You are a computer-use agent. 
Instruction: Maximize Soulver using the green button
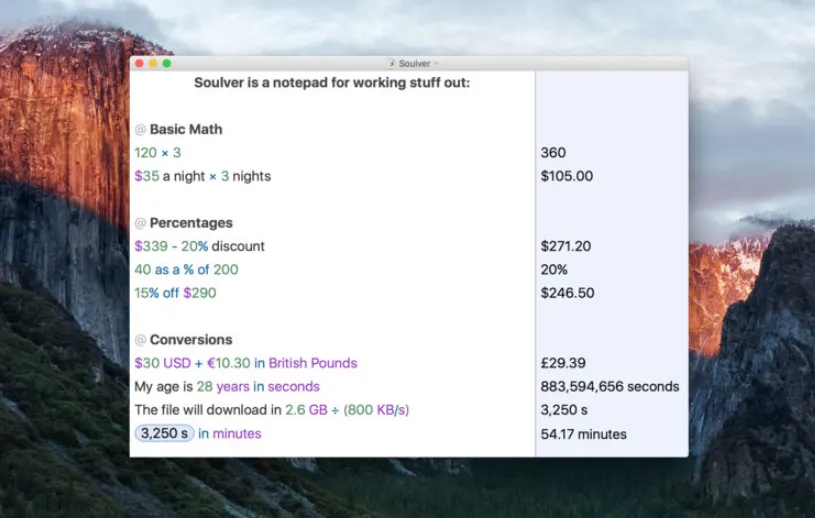167,63
